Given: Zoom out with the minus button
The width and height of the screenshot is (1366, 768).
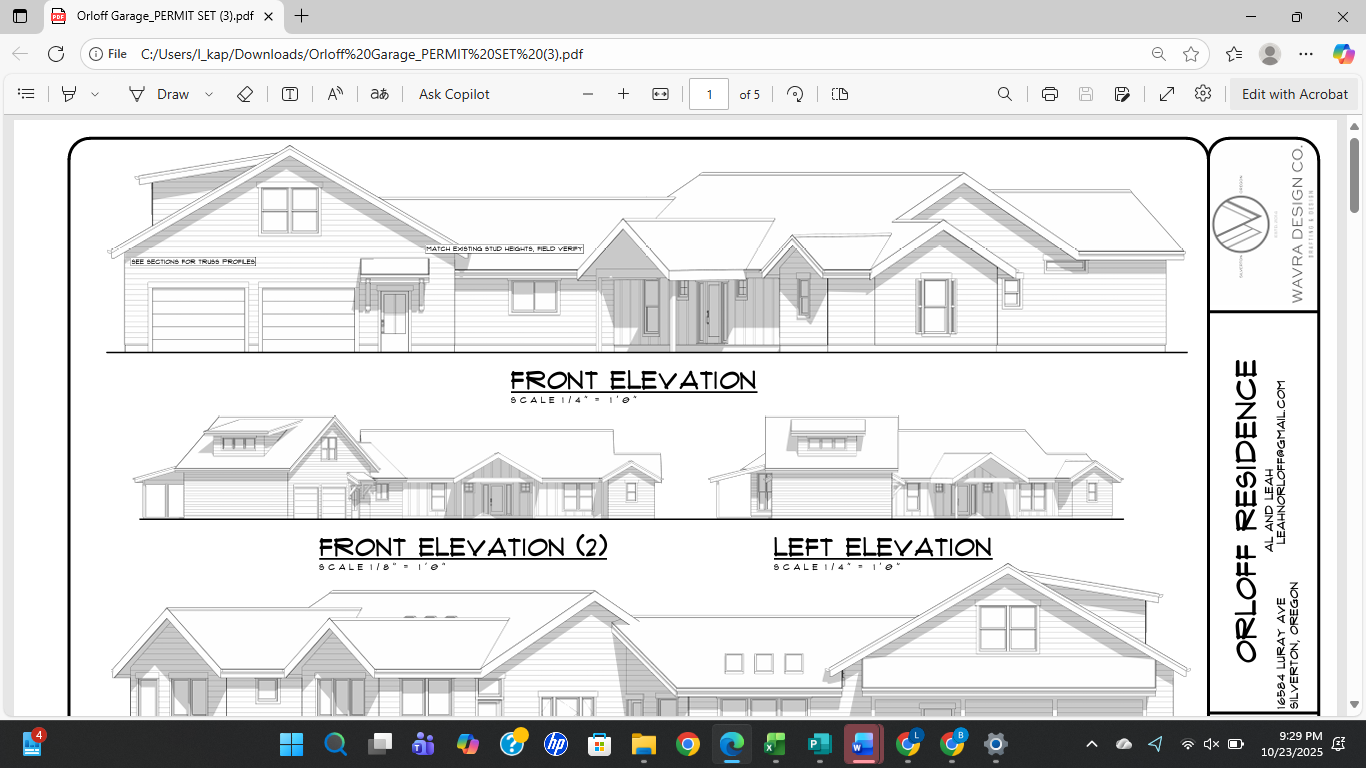Looking at the screenshot, I should 588,94.
